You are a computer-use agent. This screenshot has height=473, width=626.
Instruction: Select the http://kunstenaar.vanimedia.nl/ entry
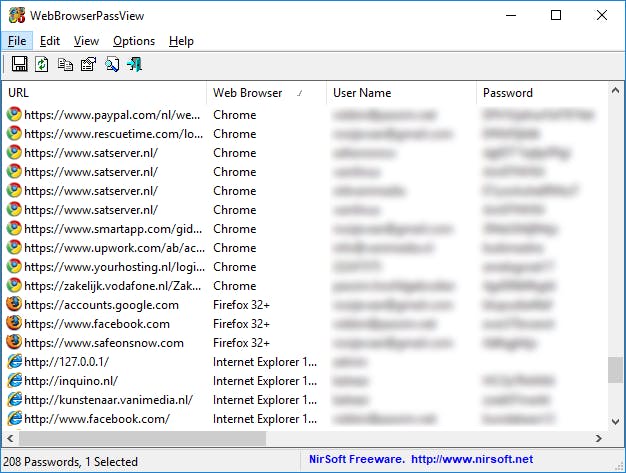click(306, 400)
